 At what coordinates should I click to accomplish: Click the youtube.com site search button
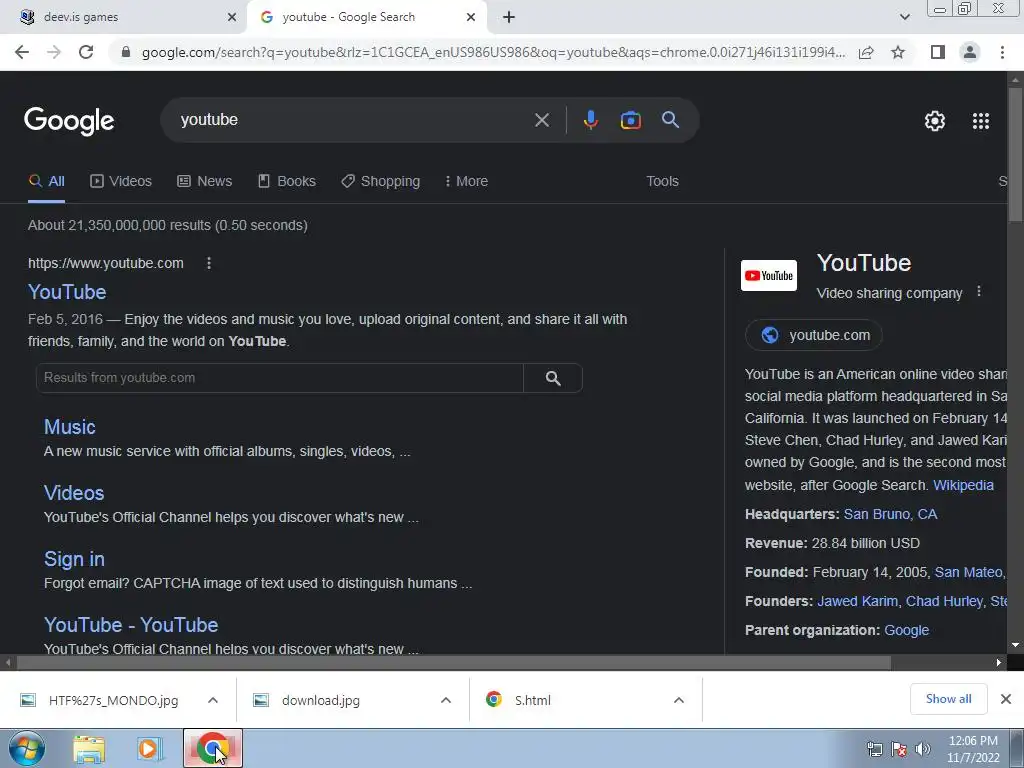click(553, 378)
